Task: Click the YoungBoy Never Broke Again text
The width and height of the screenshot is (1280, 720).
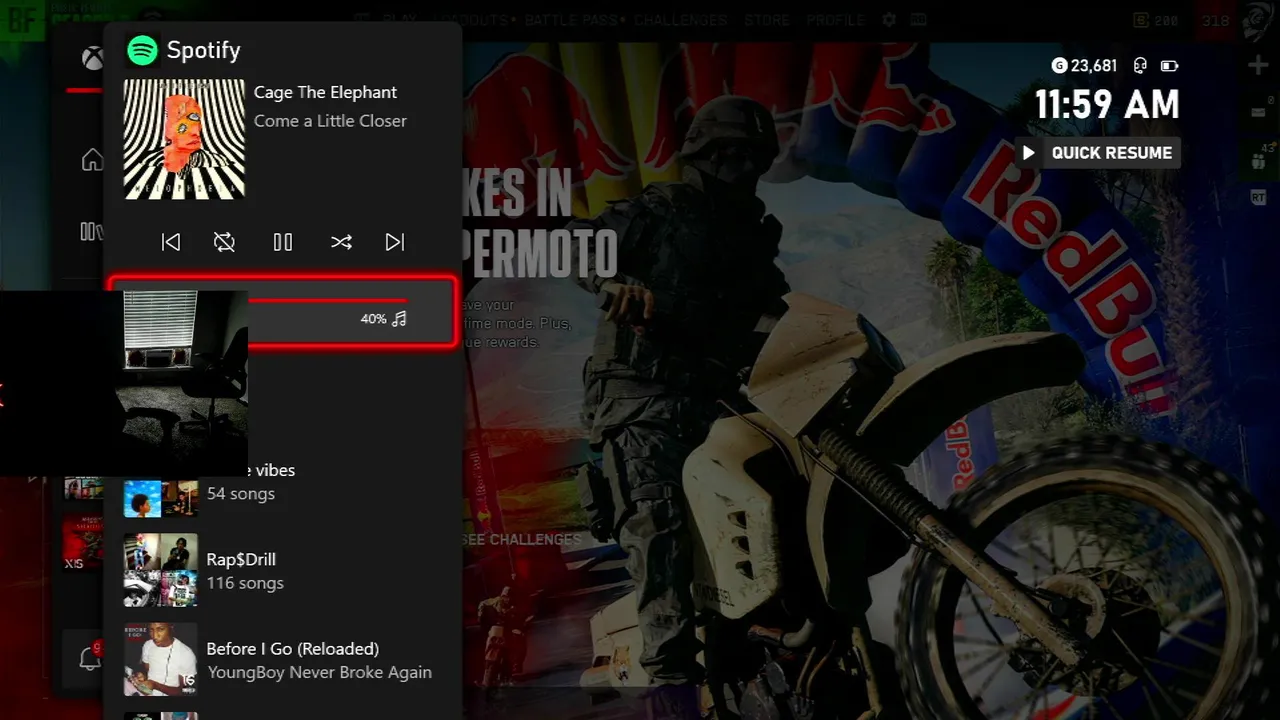Action: pyautogui.click(x=319, y=672)
